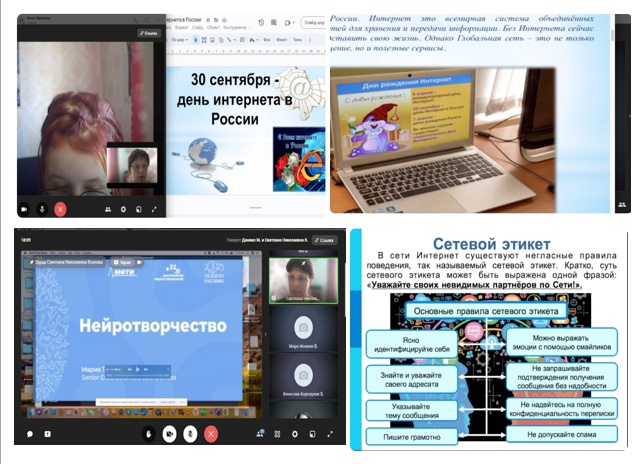Select the globe with mouse picture on slide
The height and width of the screenshot is (464, 635).
[x=207, y=164]
